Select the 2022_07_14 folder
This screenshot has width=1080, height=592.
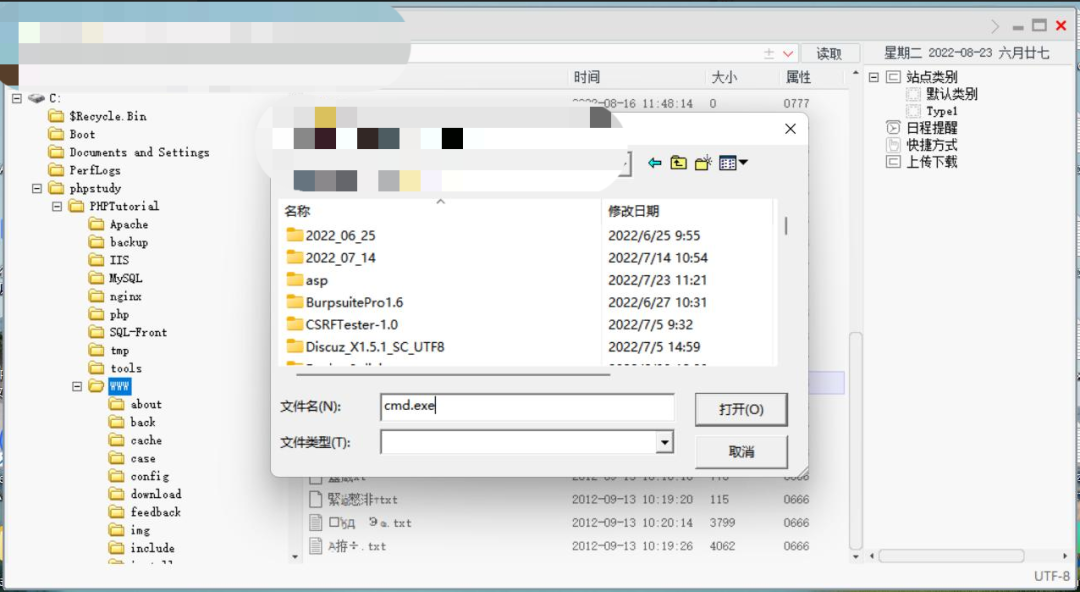[x=331, y=258]
